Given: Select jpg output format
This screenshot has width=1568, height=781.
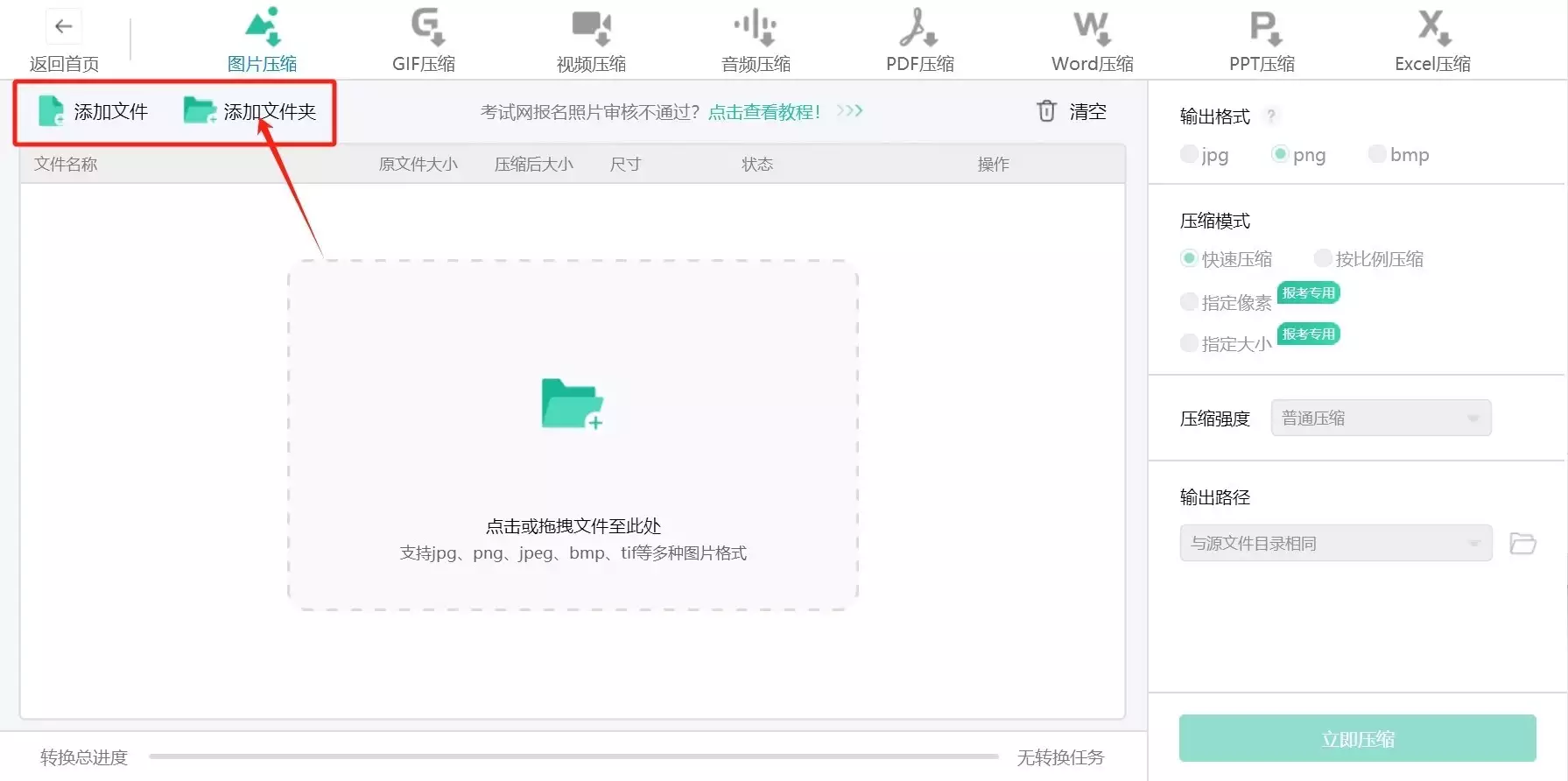Looking at the screenshot, I should click(x=1189, y=155).
